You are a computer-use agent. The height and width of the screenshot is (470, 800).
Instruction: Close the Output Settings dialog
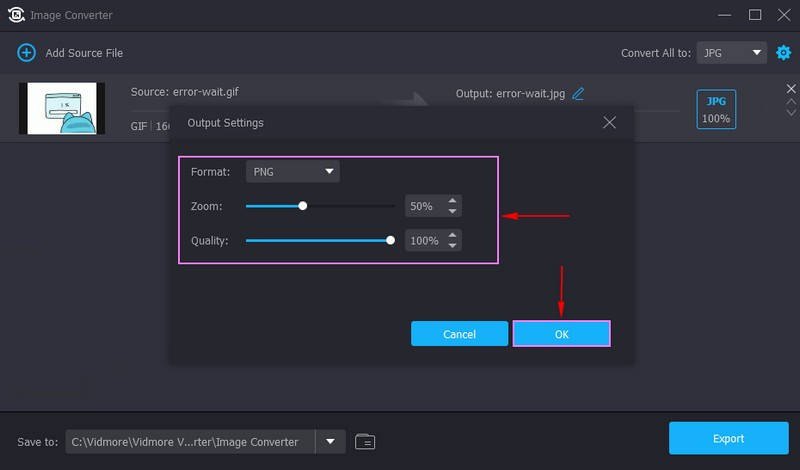click(x=610, y=123)
